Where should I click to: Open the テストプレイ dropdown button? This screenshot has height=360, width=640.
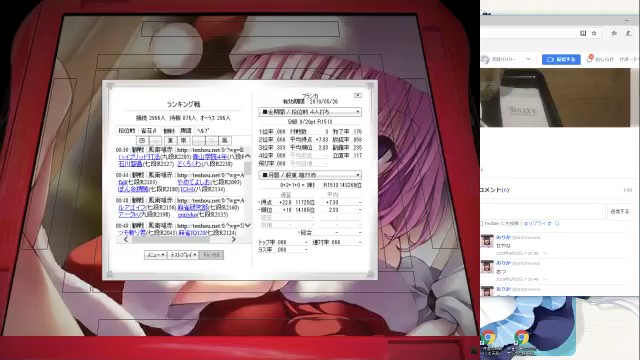(x=183, y=255)
